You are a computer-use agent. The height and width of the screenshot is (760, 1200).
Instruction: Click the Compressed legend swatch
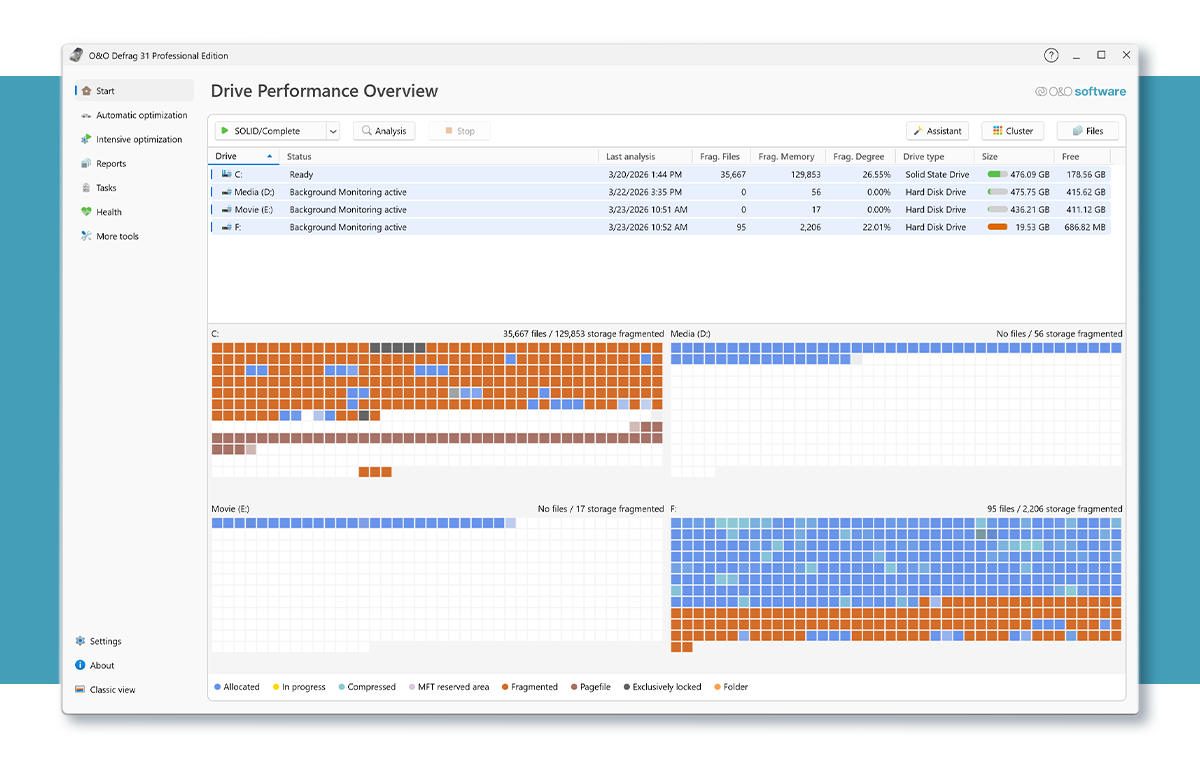[x=342, y=687]
